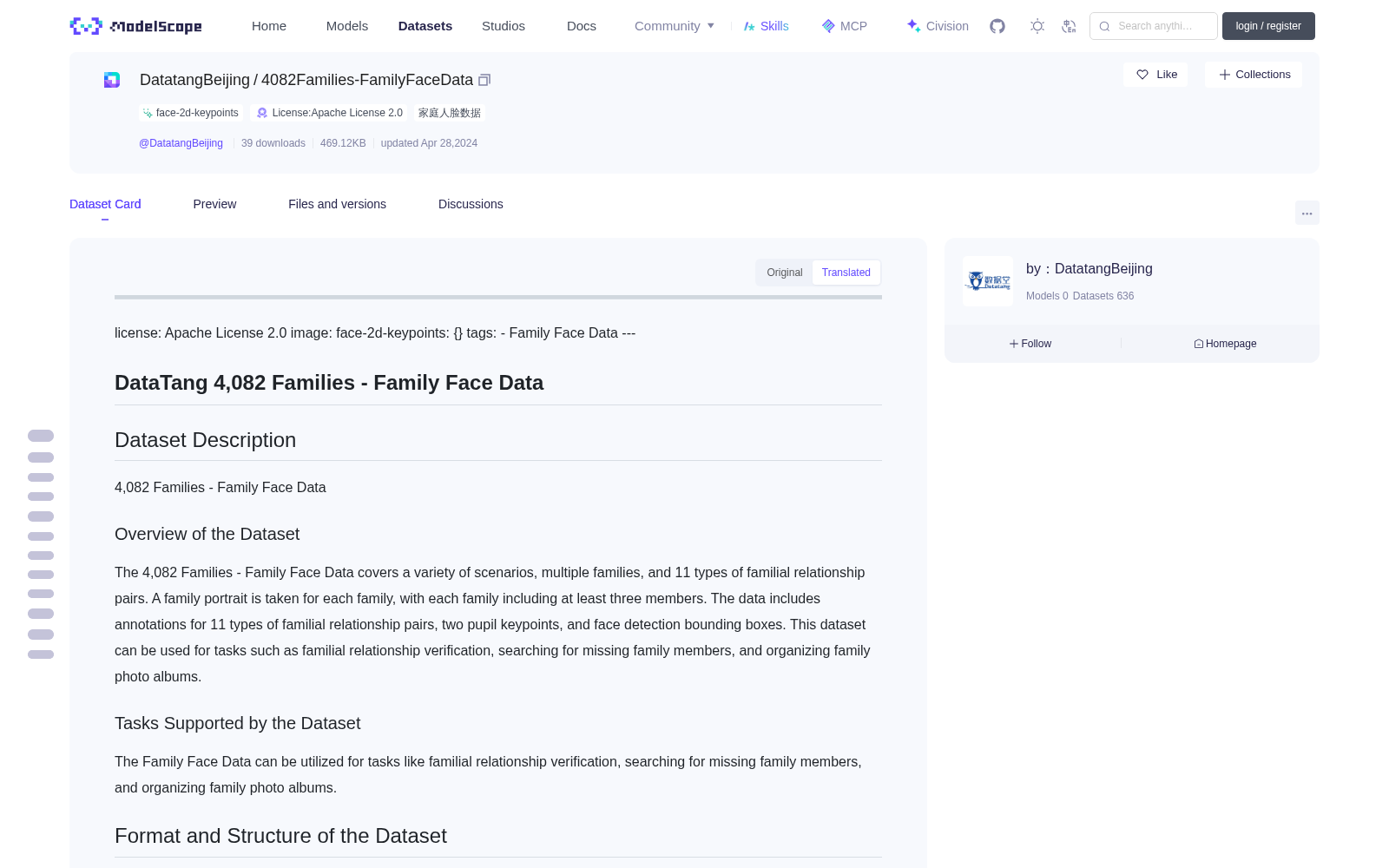Open the Docs menu item
The image size is (1389, 868).
click(x=582, y=26)
